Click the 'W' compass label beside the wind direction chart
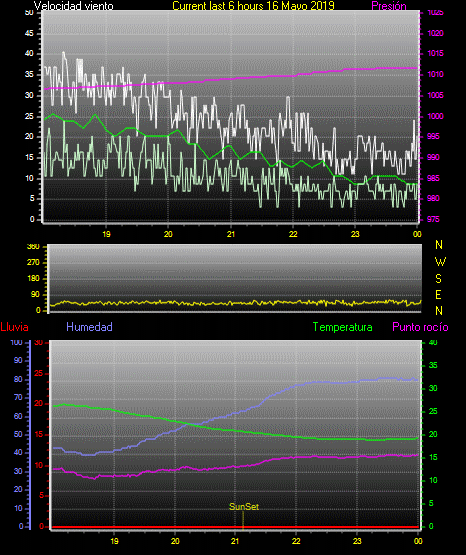466x555 pixels. coord(440,262)
